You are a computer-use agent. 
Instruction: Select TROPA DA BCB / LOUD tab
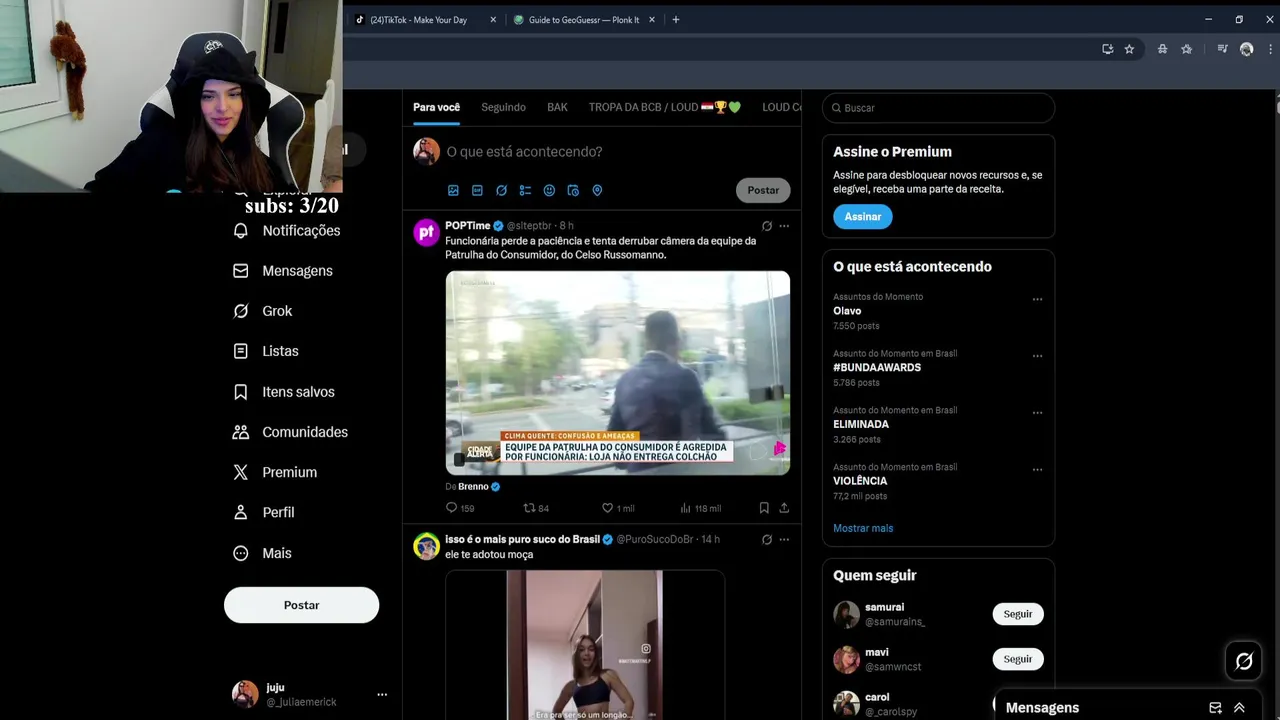(x=665, y=107)
